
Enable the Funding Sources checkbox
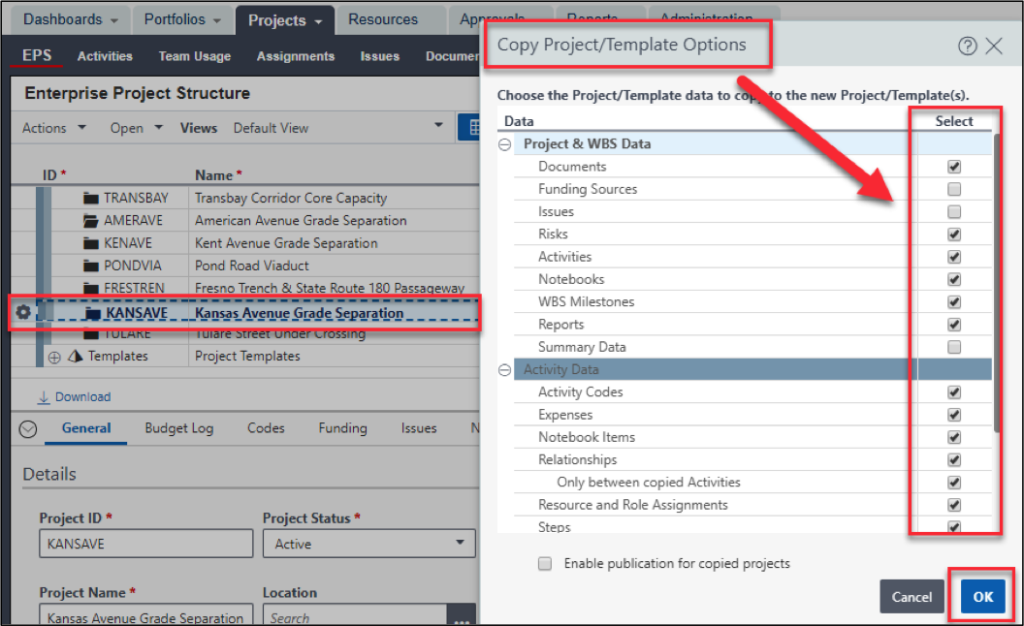tap(954, 189)
